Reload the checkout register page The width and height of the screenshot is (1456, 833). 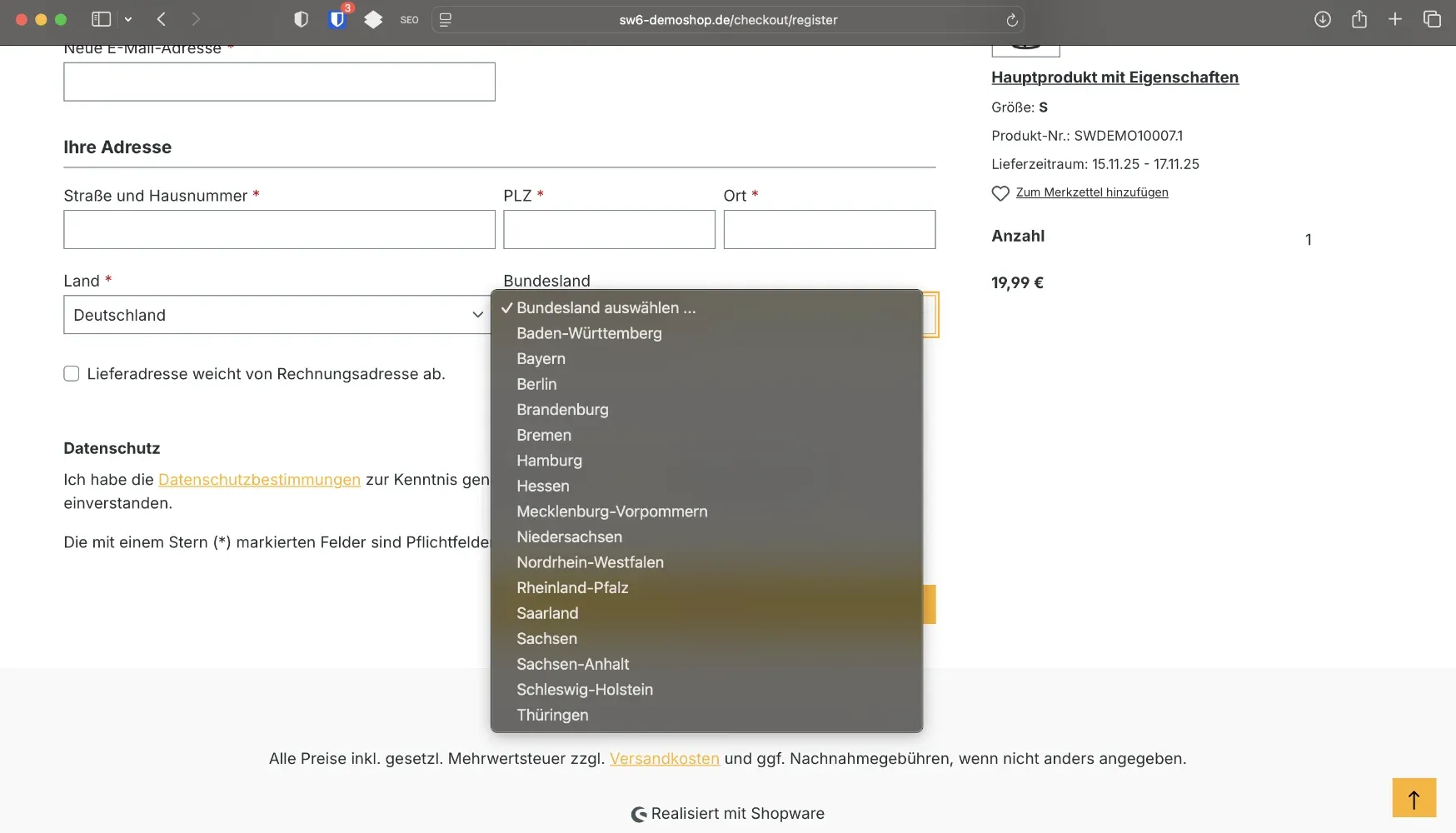[x=1012, y=20]
